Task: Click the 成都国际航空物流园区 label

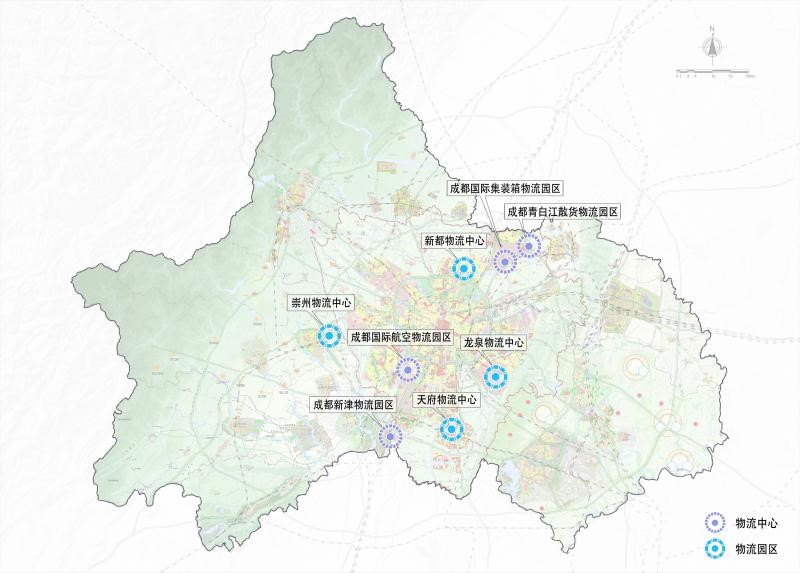Action: (401, 338)
